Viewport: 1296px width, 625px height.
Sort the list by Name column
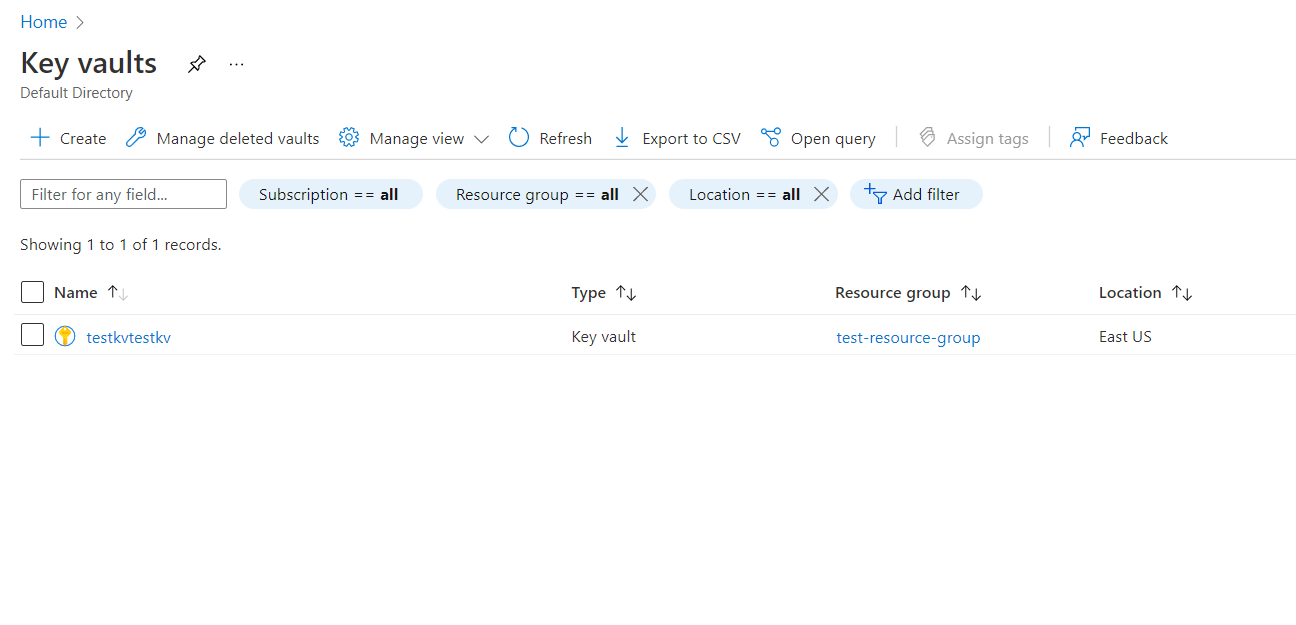tap(76, 292)
